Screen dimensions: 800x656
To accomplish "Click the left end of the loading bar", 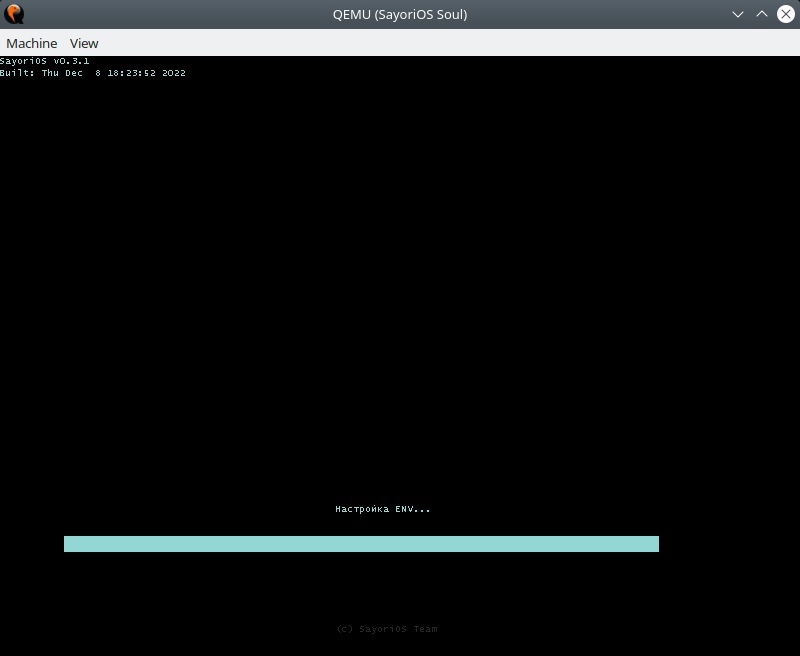I will [68, 544].
